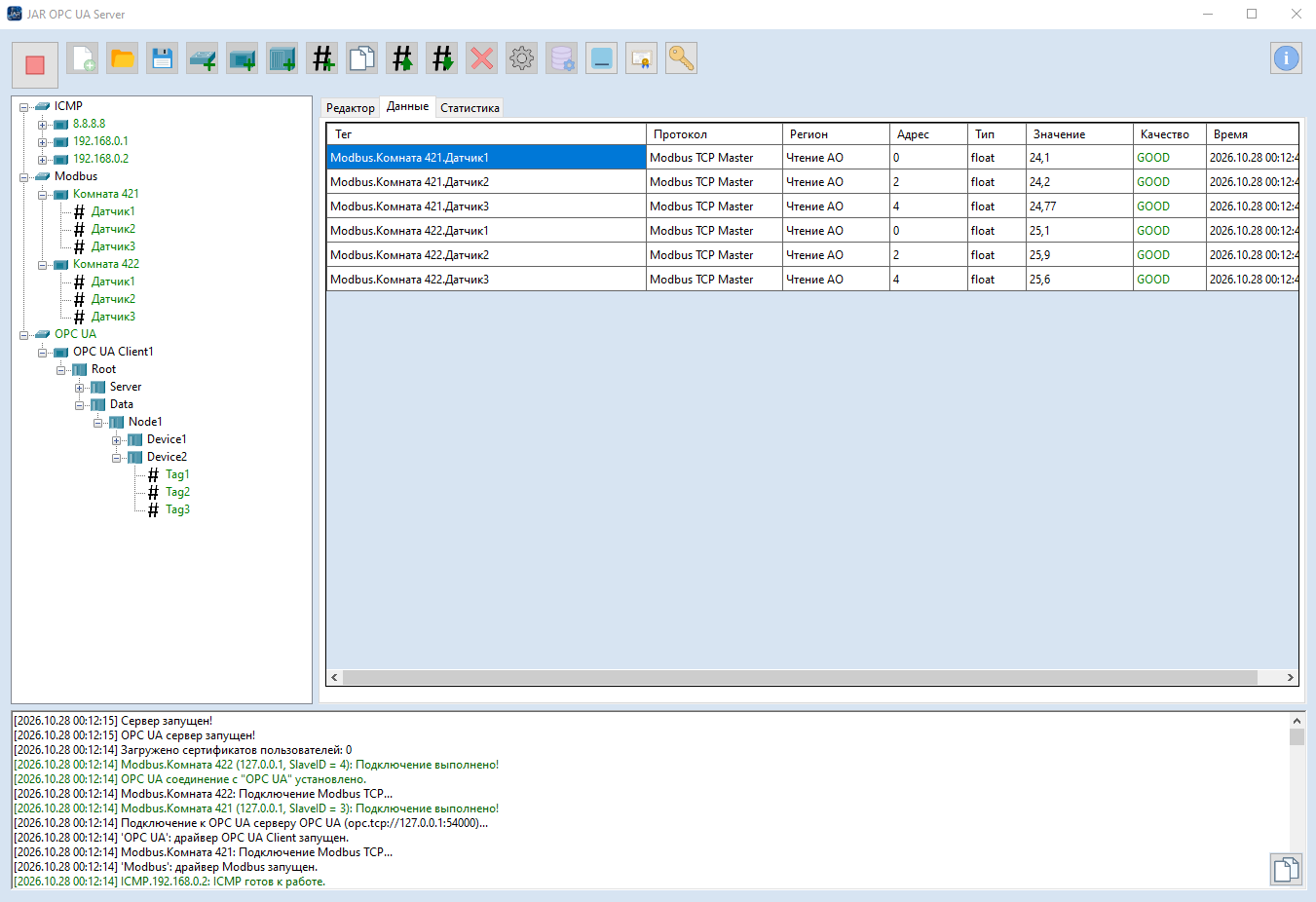This screenshot has height=902, width=1316.
Task: Select the 192.168.0.1 device in tree
Action: tap(100, 141)
